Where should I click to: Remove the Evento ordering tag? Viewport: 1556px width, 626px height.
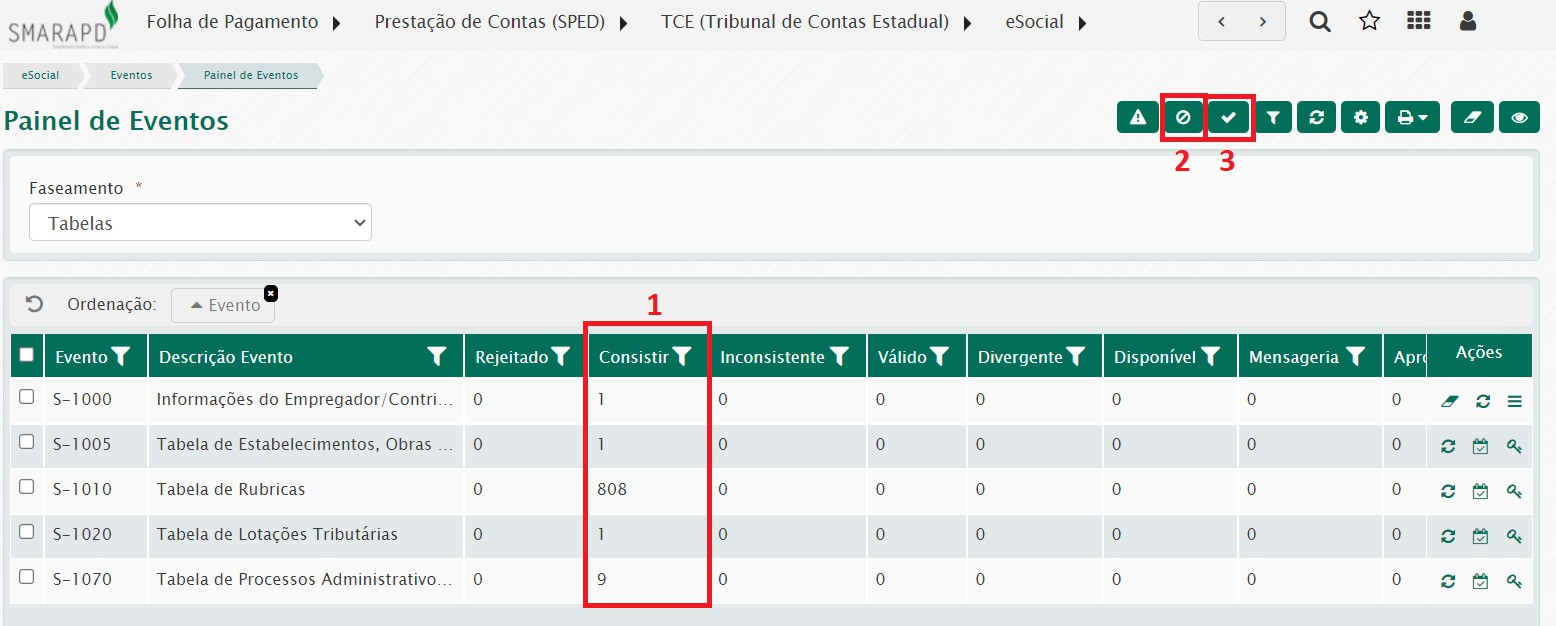pos(271,293)
